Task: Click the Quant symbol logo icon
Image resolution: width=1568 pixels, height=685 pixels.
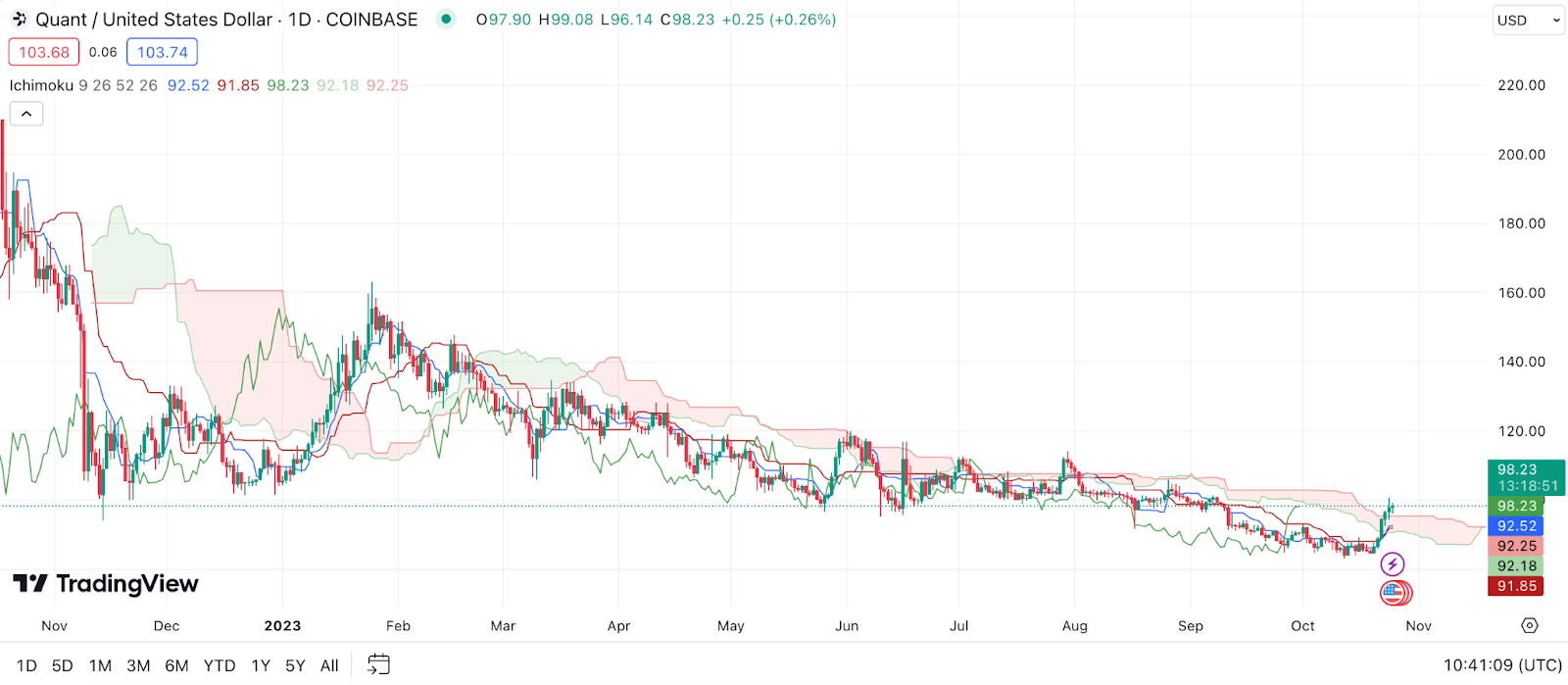Action: tap(19, 20)
